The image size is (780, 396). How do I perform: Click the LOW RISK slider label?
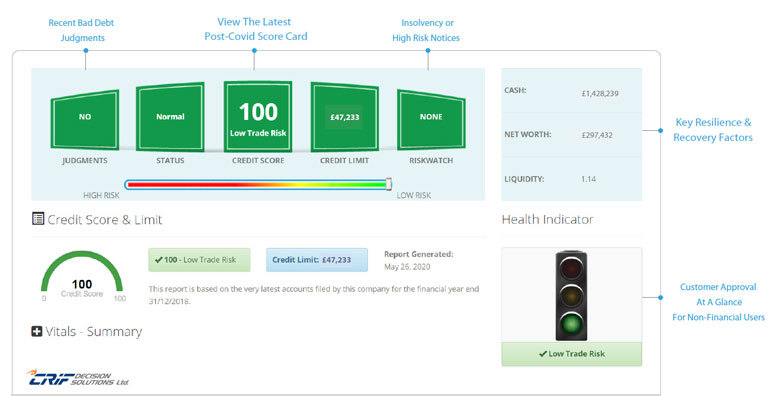point(414,196)
